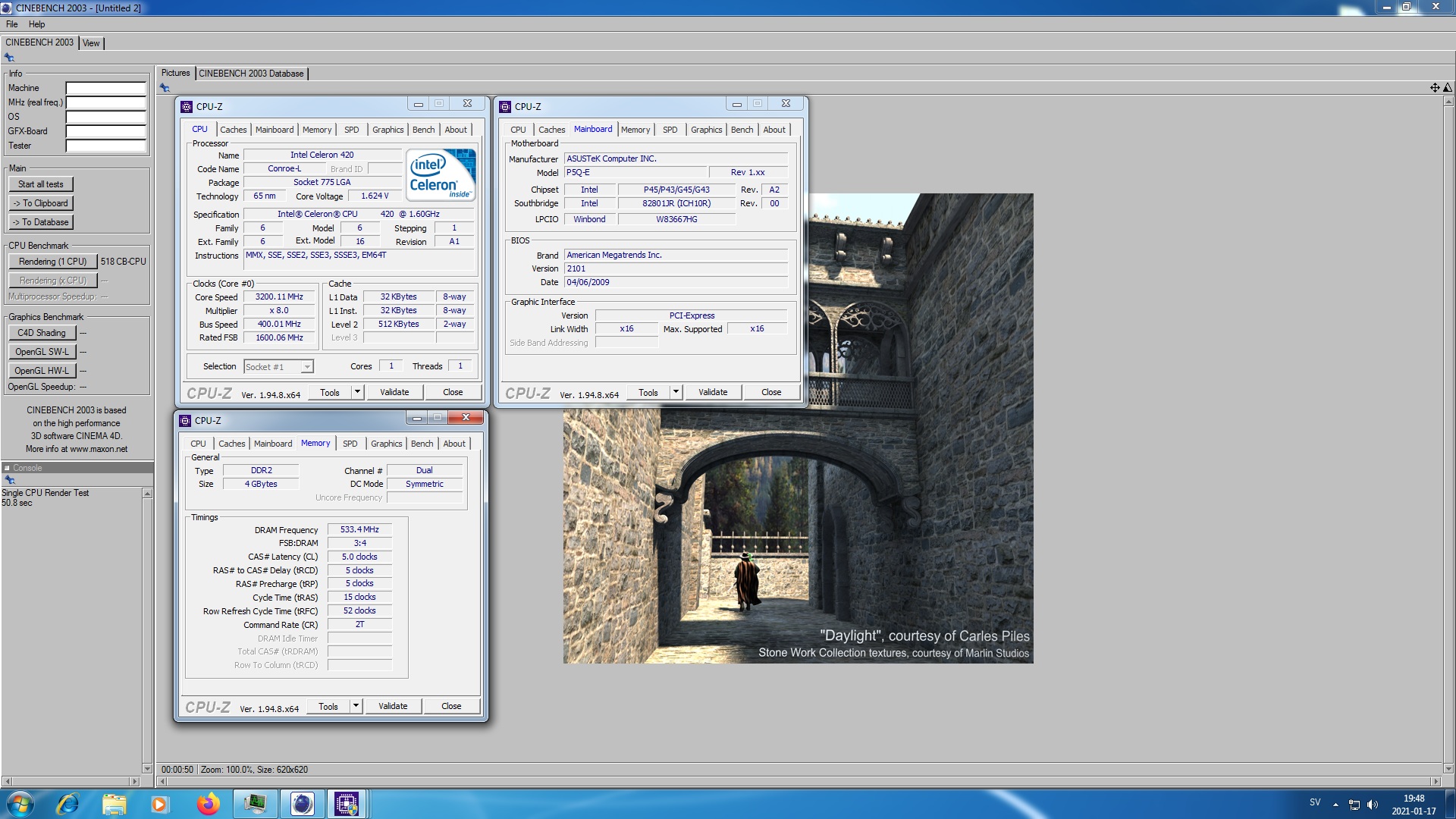Click Start all tests button
This screenshot has height=819, width=1456.
tap(41, 184)
